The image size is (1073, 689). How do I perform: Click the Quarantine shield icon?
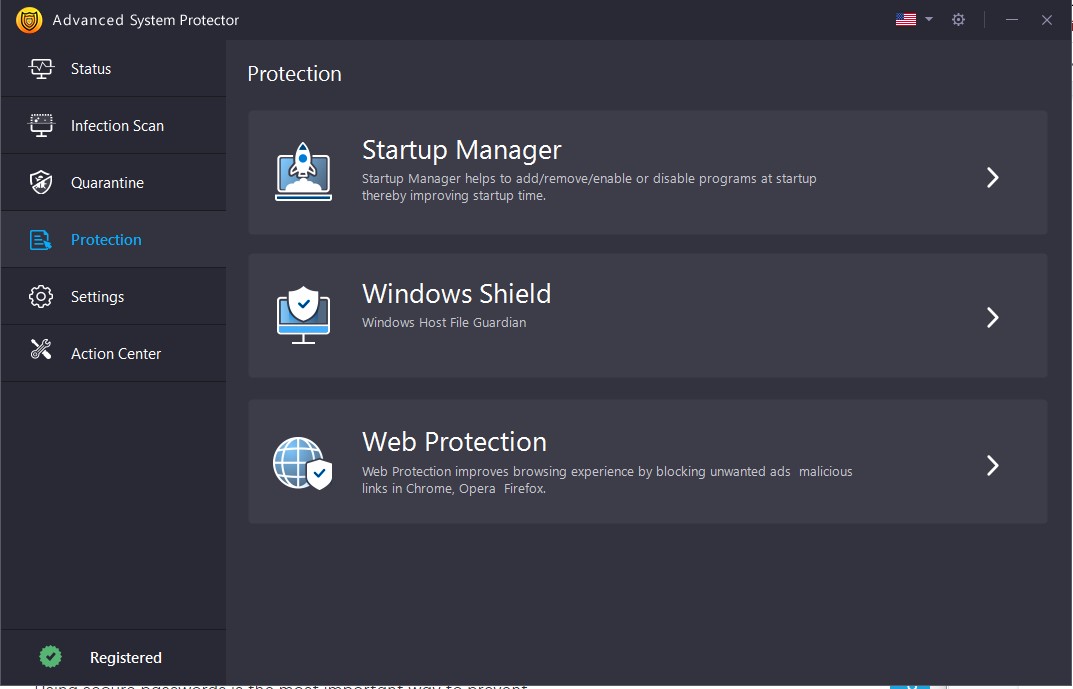[41, 182]
